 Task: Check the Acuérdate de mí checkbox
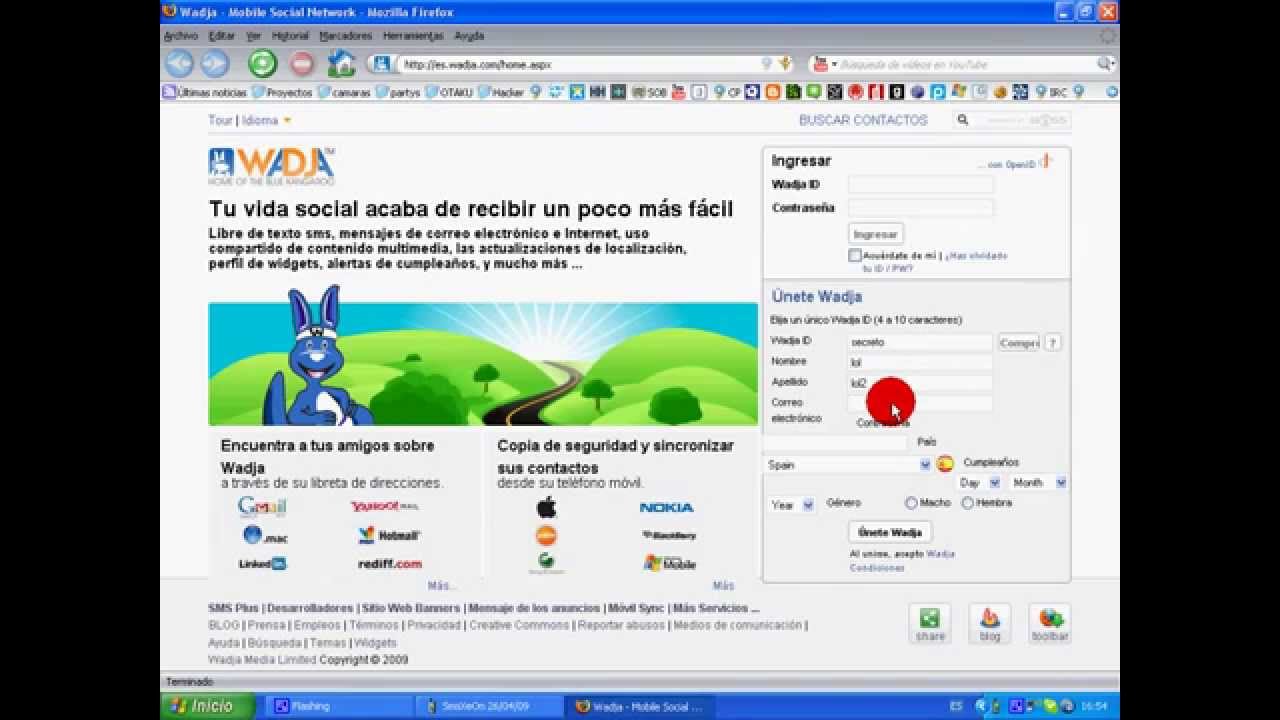pyautogui.click(x=855, y=256)
